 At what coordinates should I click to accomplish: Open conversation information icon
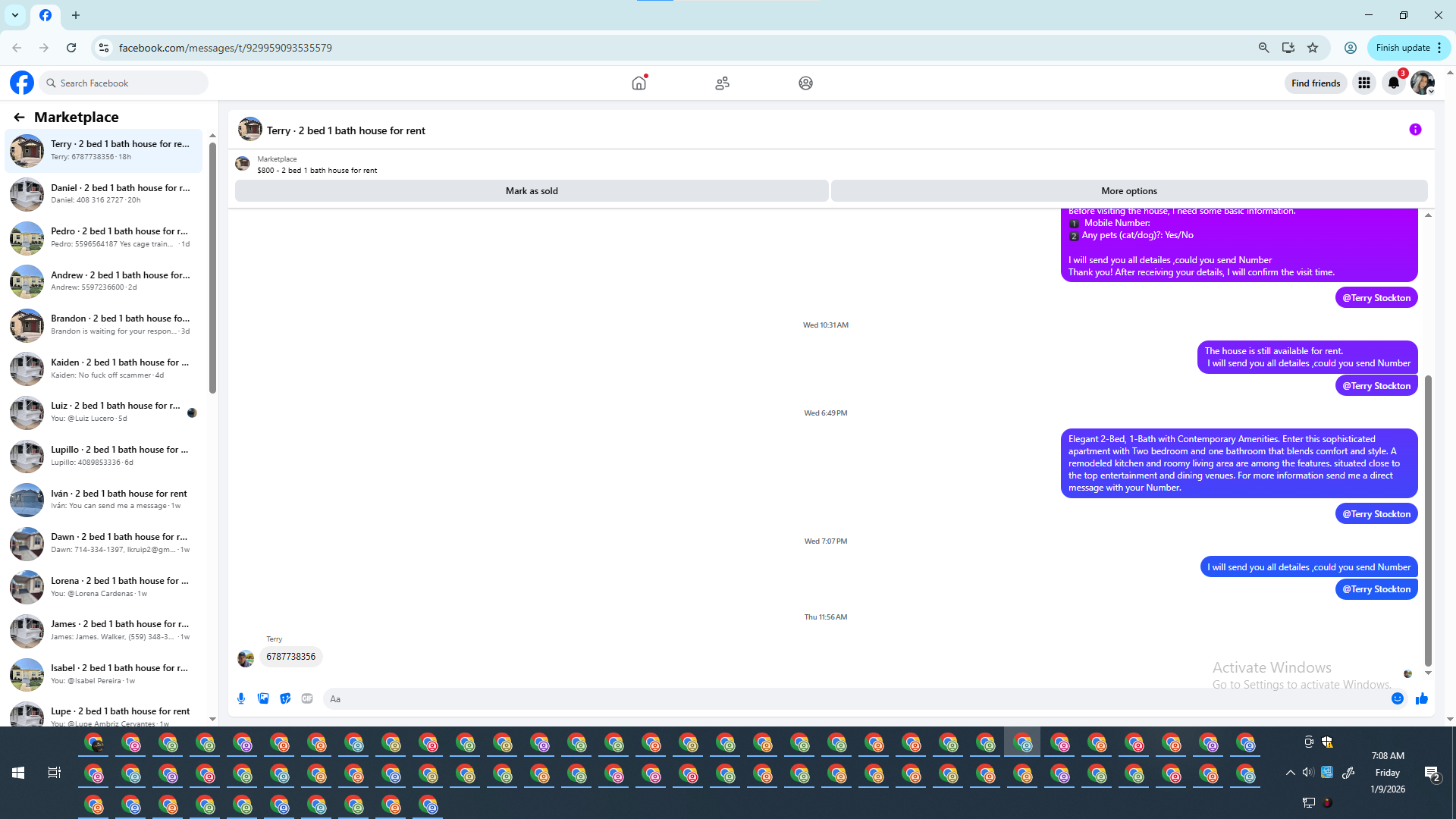1415,130
